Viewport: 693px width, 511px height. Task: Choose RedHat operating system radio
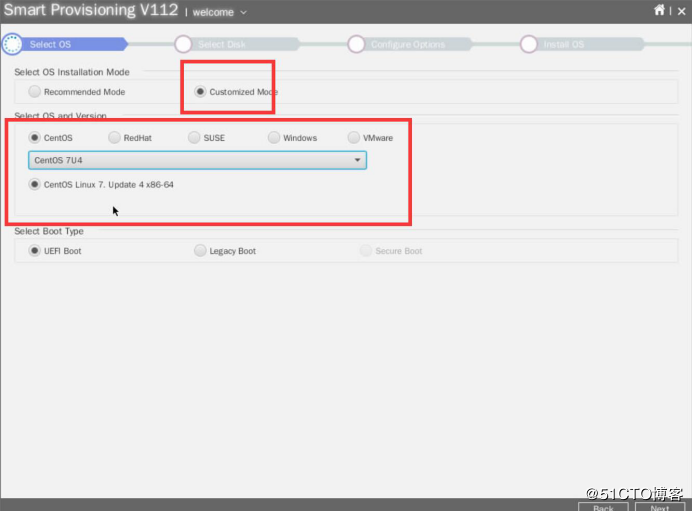coord(114,137)
